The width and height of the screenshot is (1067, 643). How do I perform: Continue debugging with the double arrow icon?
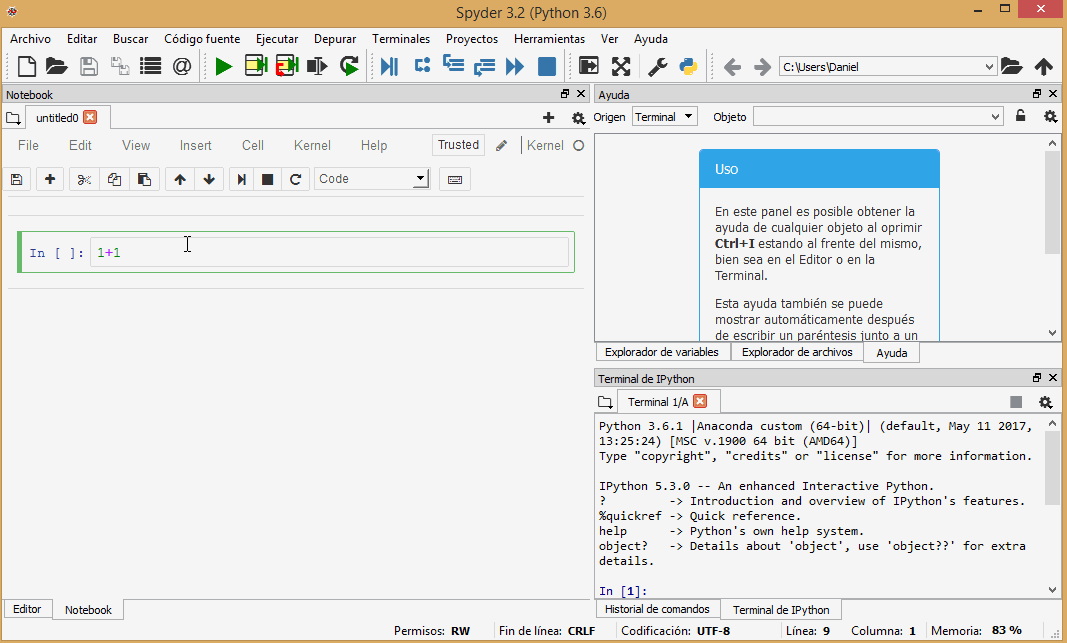(x=515, y=66)
